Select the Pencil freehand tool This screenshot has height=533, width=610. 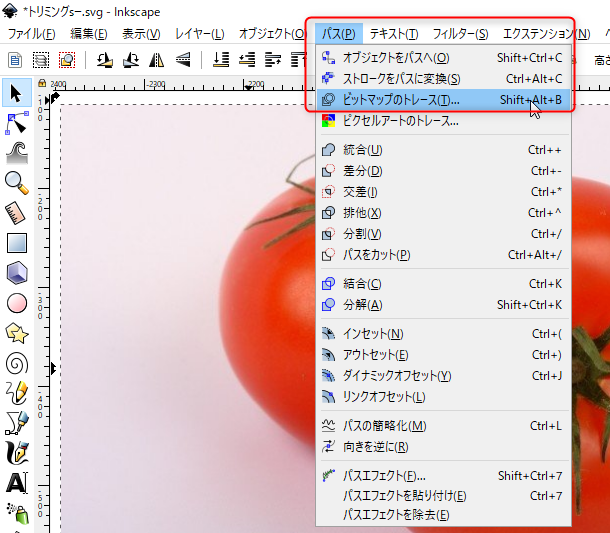pyautogui.click(x=17, y=393)
